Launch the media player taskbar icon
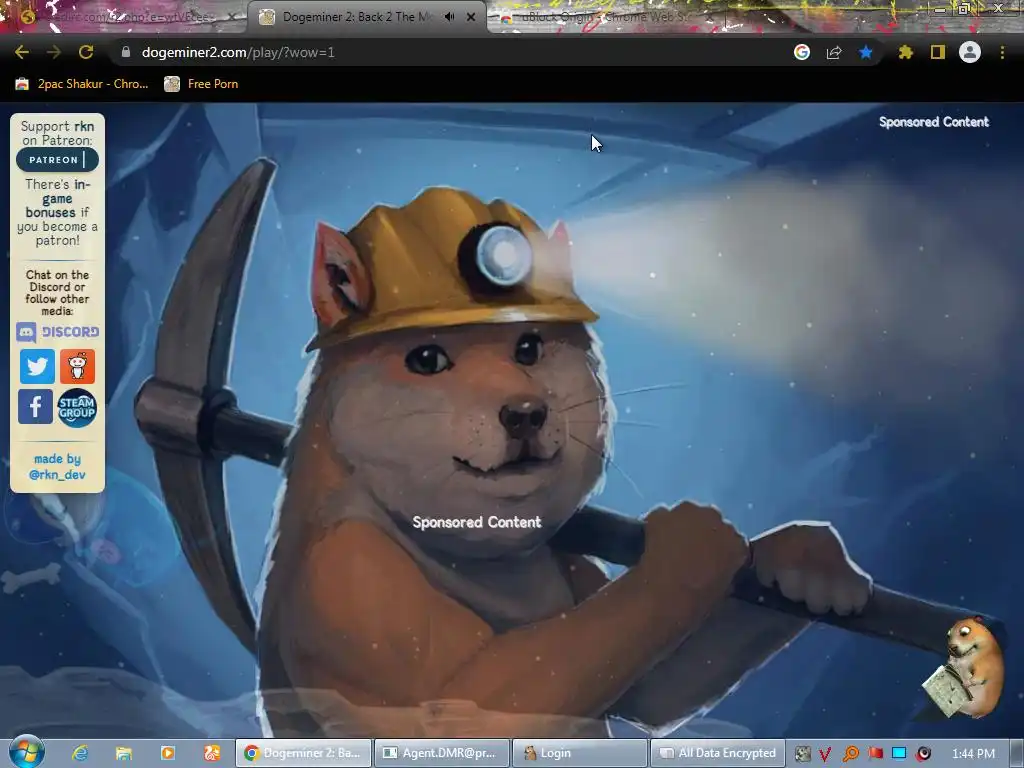1024x768 pixels. (168, 754)
